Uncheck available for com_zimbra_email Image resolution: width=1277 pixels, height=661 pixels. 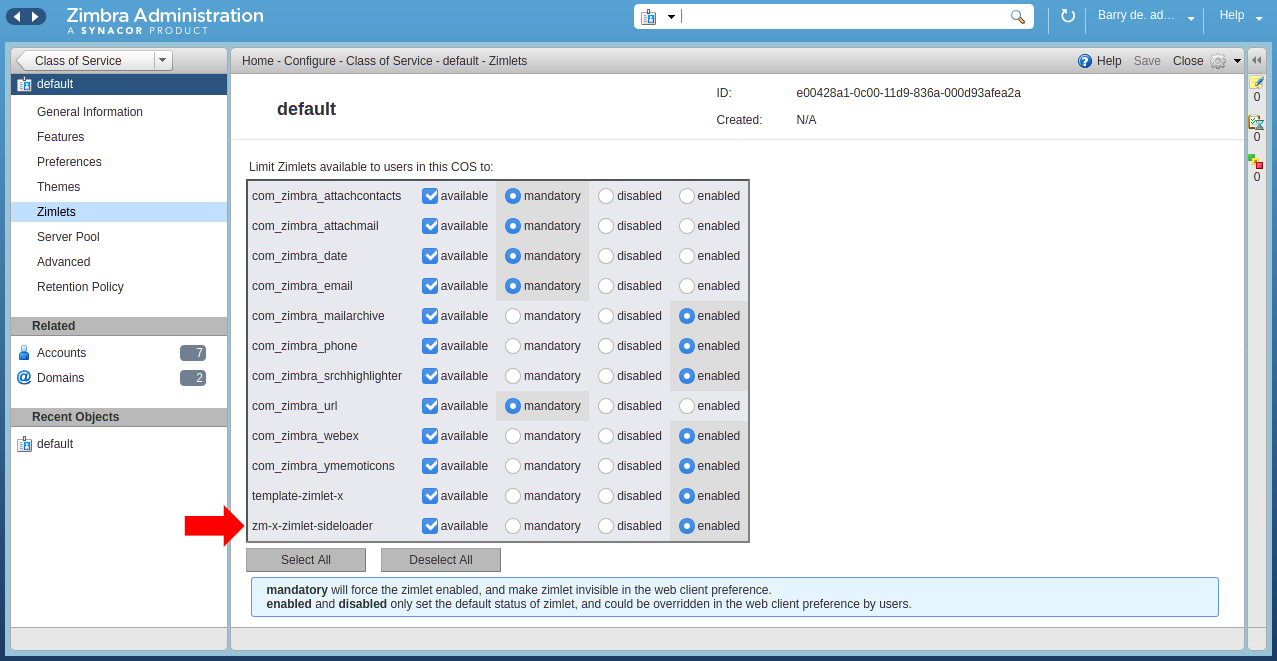pyautogui.click(x=430, y=286)
